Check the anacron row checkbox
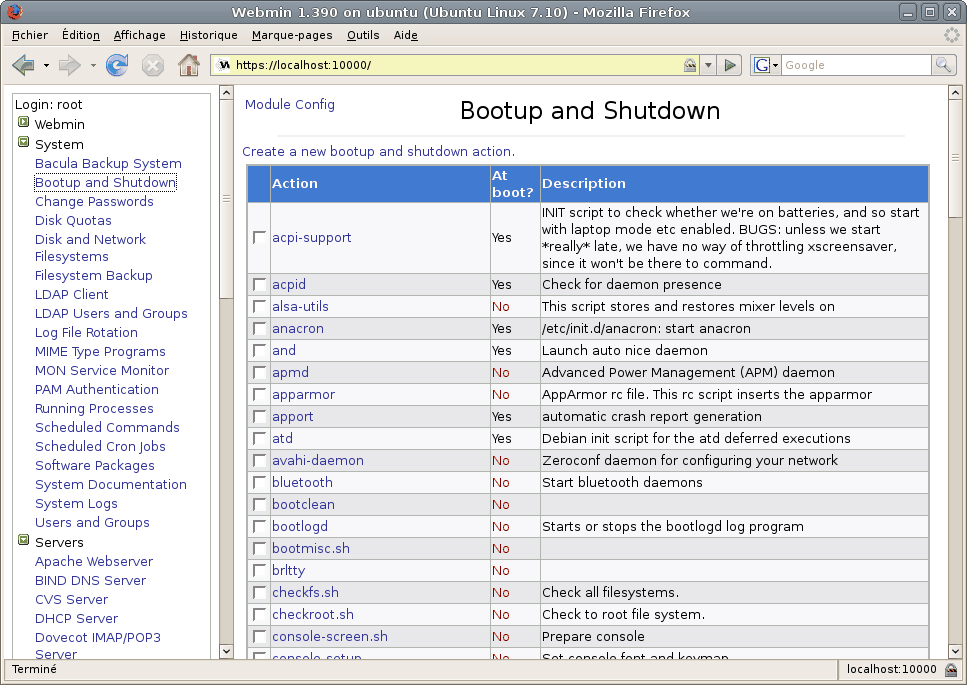967x685 pixels. (260, 329)
